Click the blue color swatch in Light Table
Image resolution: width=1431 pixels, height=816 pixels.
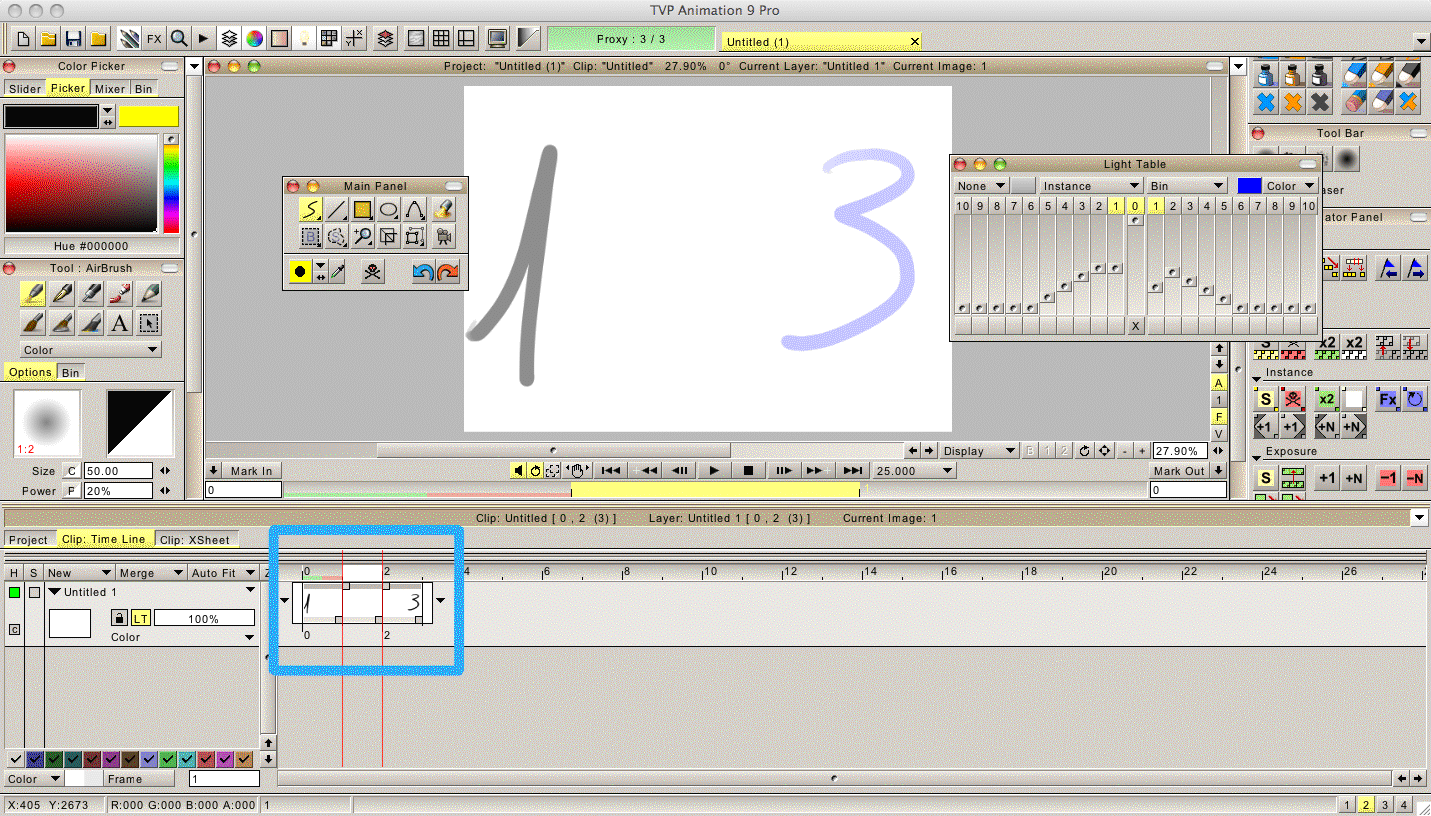[x=1249, y=186]
